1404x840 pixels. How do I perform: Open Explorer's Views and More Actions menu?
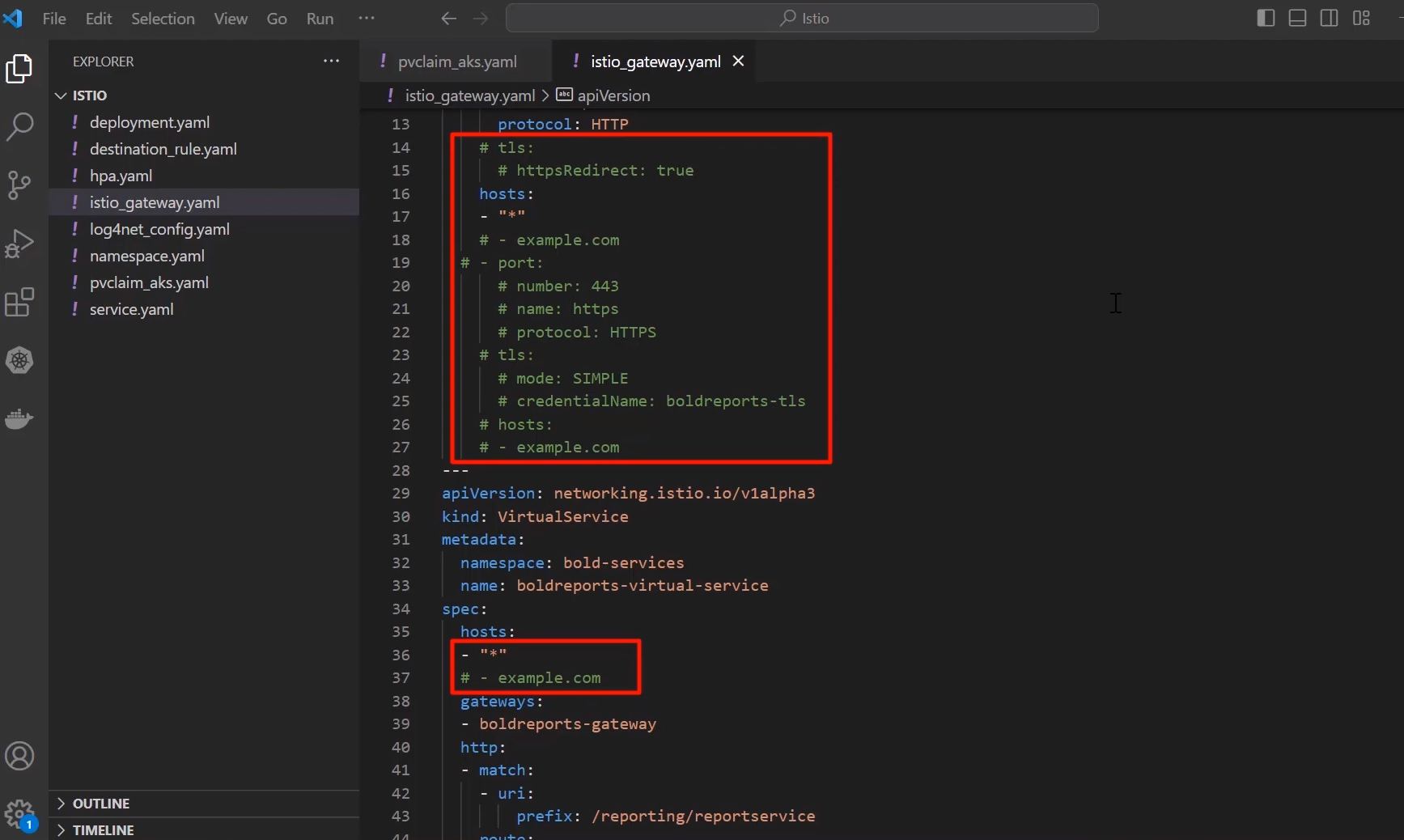[331, 61]
